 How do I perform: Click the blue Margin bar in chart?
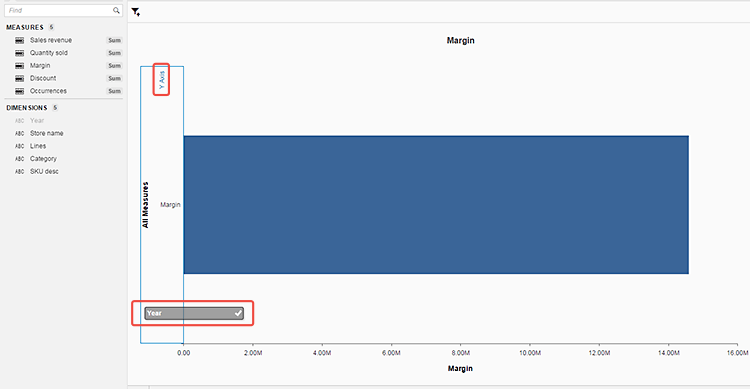click(x=436, y=205)
